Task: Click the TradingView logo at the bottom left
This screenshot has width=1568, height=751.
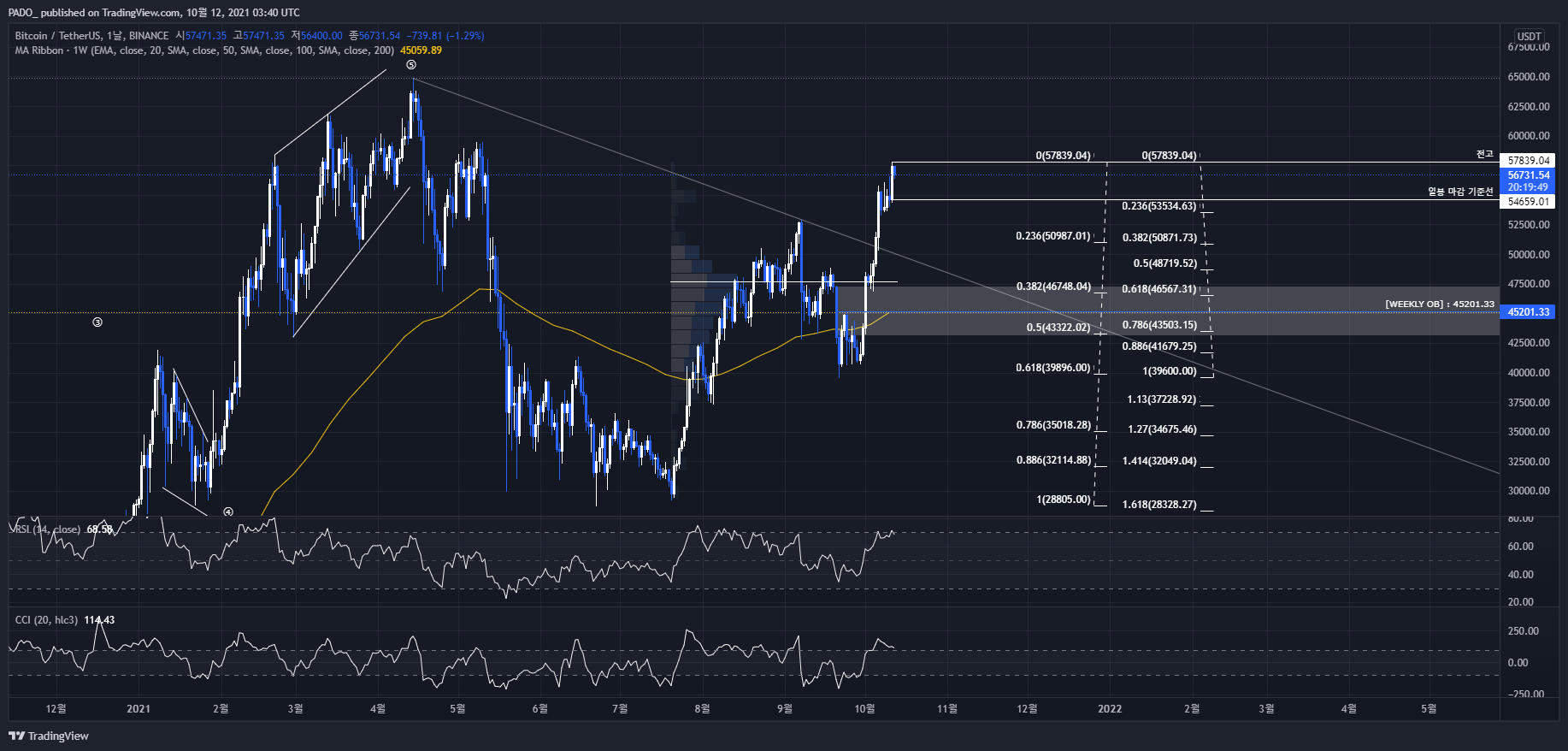Action: (x=49, y=736)
